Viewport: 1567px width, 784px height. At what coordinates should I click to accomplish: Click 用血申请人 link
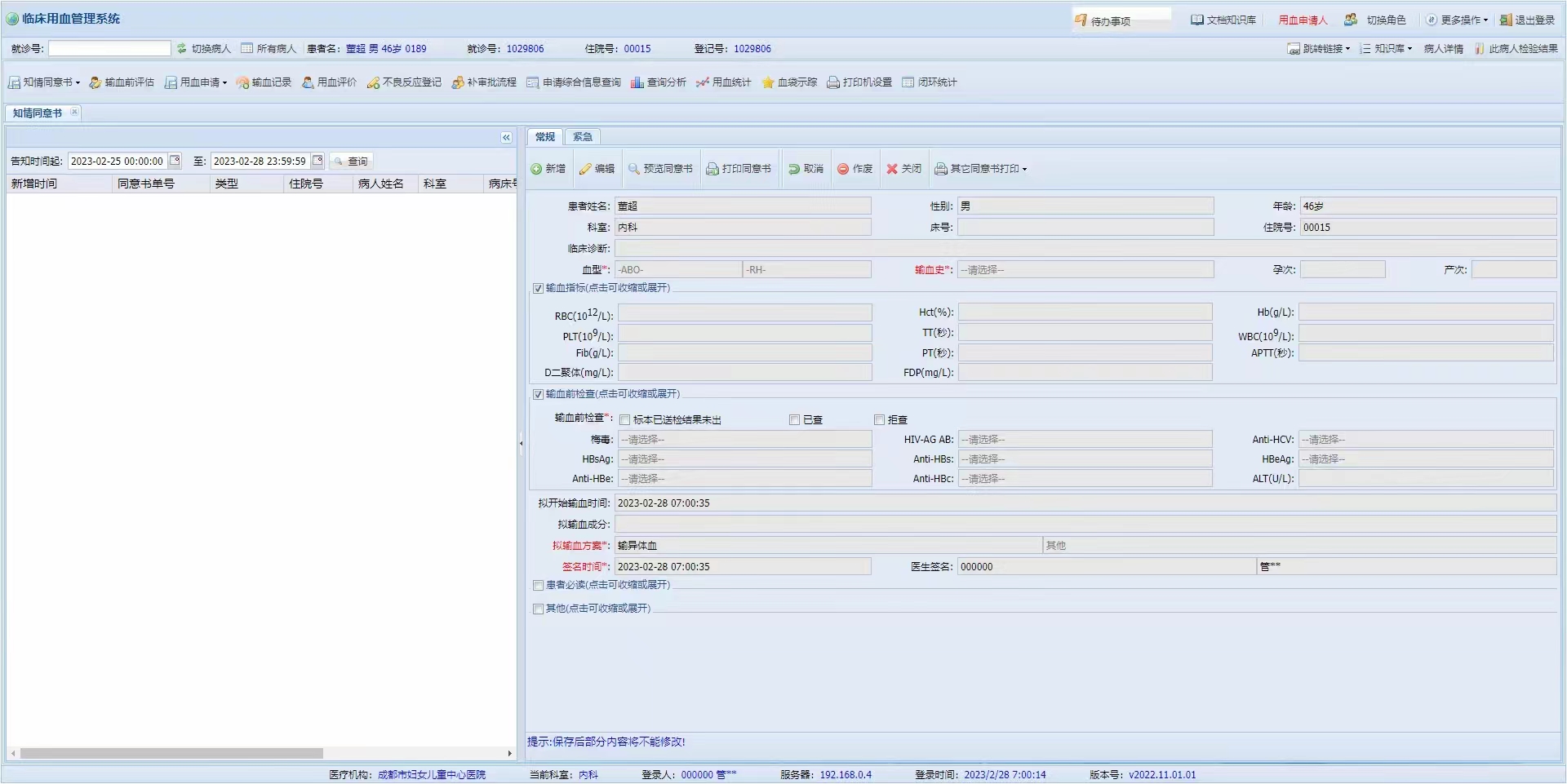pyautogui.click(x=1303, y=20)
